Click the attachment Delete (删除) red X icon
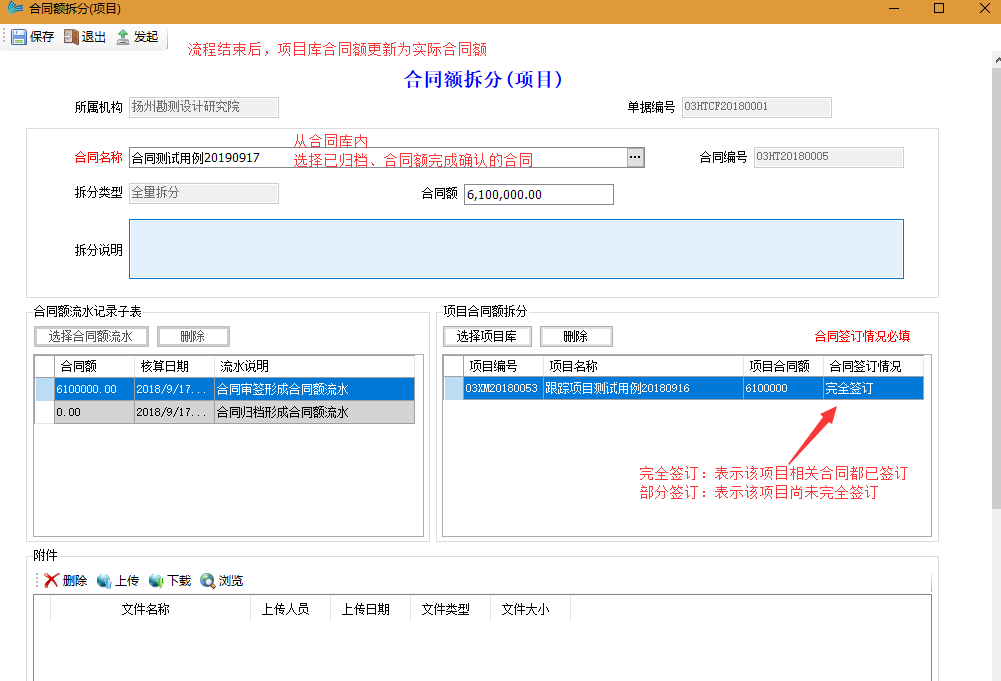The height and width of the screenshot is (681, 1001). click(x=51, y=581)
